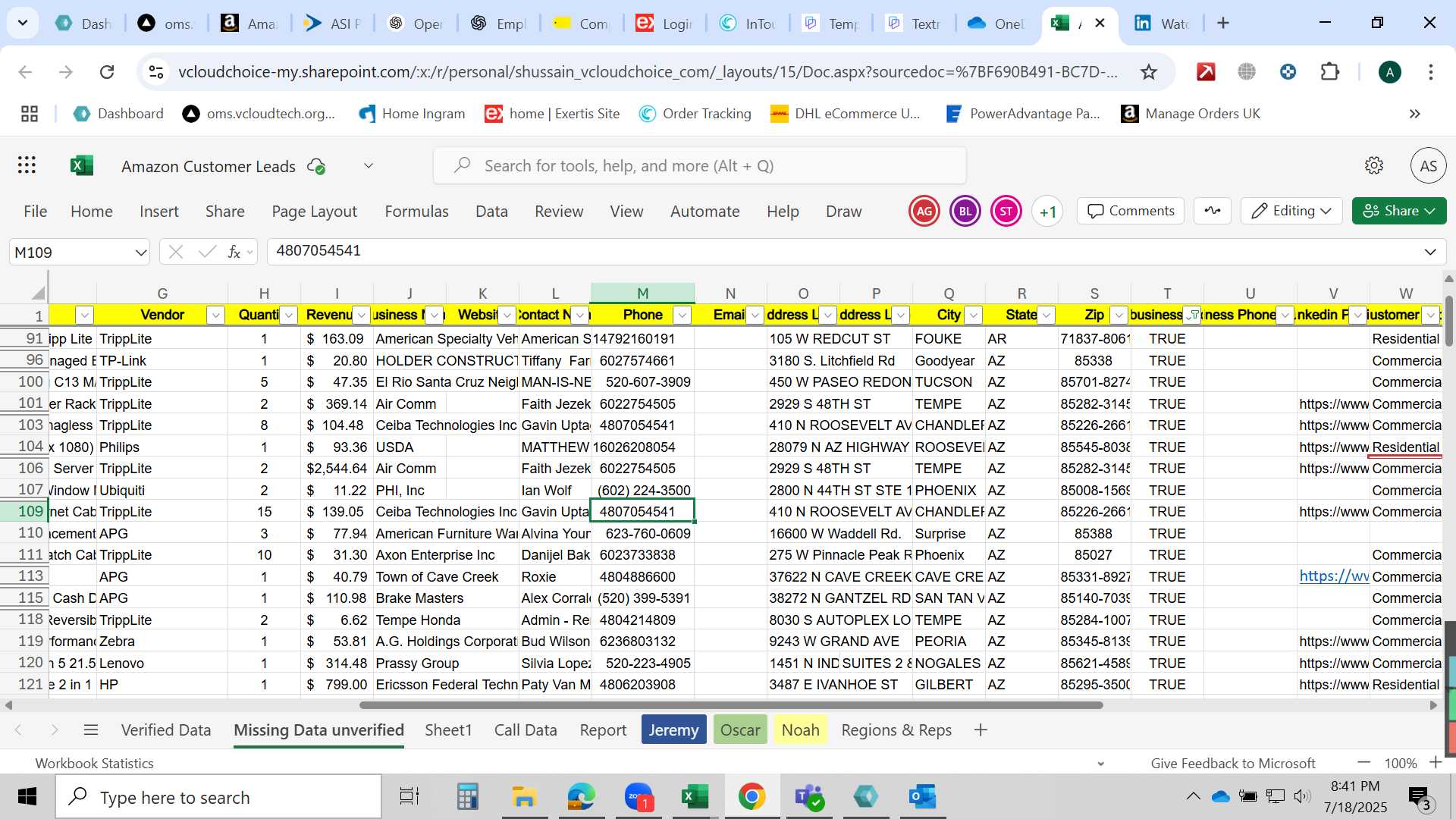Click the insert function fx icon
Viewport: 1456px width, 819px height.
(x=234, y=252)
